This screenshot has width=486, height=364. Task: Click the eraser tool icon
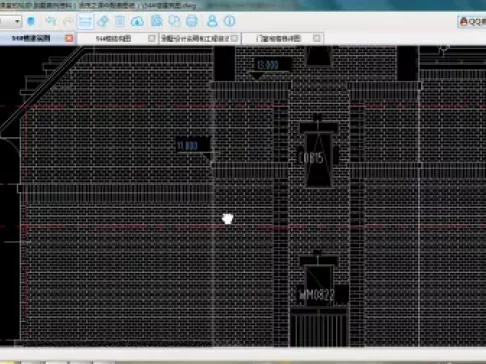click(x=103, y=21)
